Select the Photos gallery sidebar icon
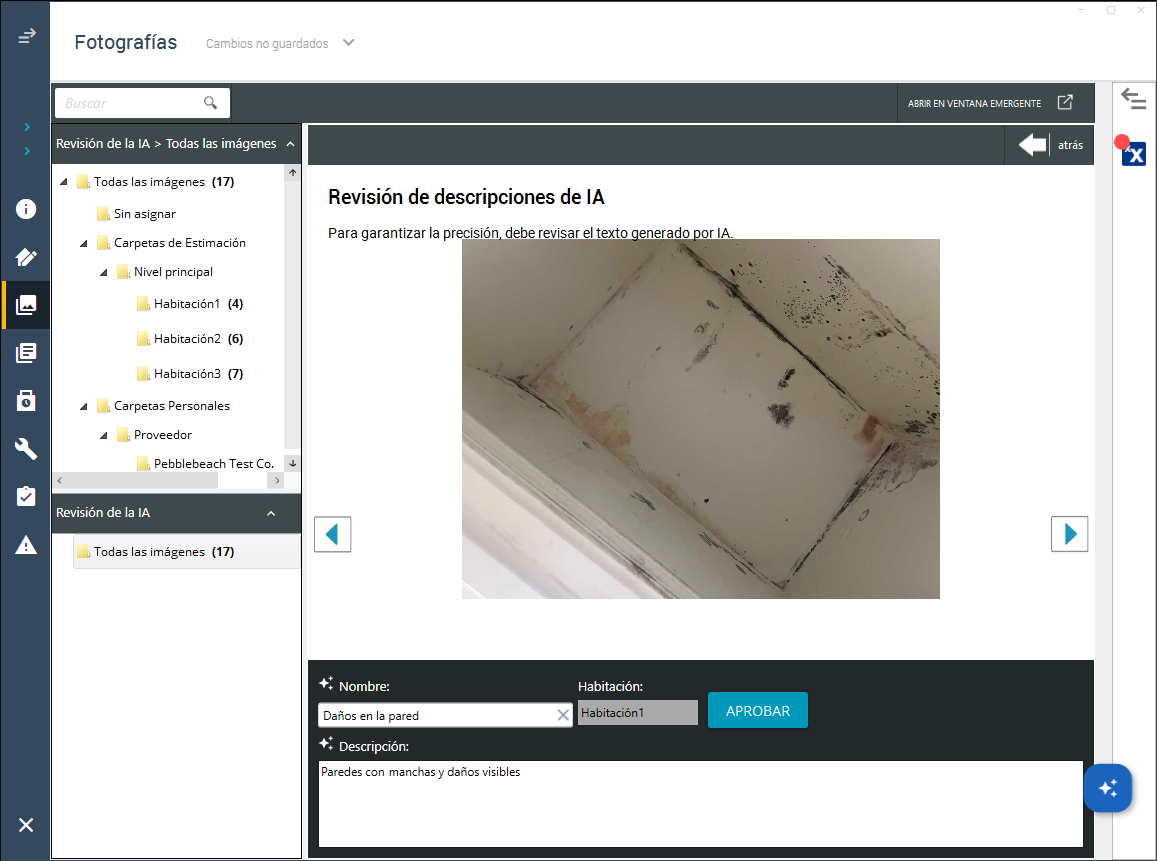Viewport: 1157px width, 861px height. [x=26, y=305]
